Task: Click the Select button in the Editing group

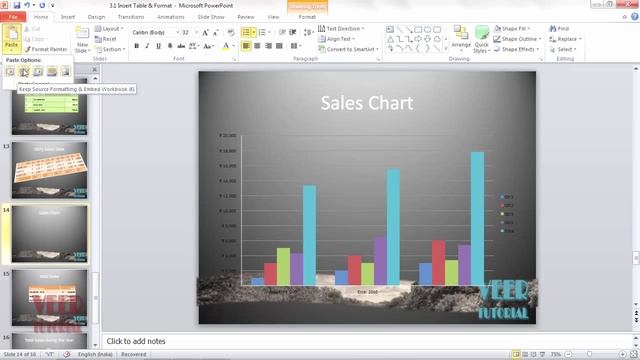Action: [563, 49]
